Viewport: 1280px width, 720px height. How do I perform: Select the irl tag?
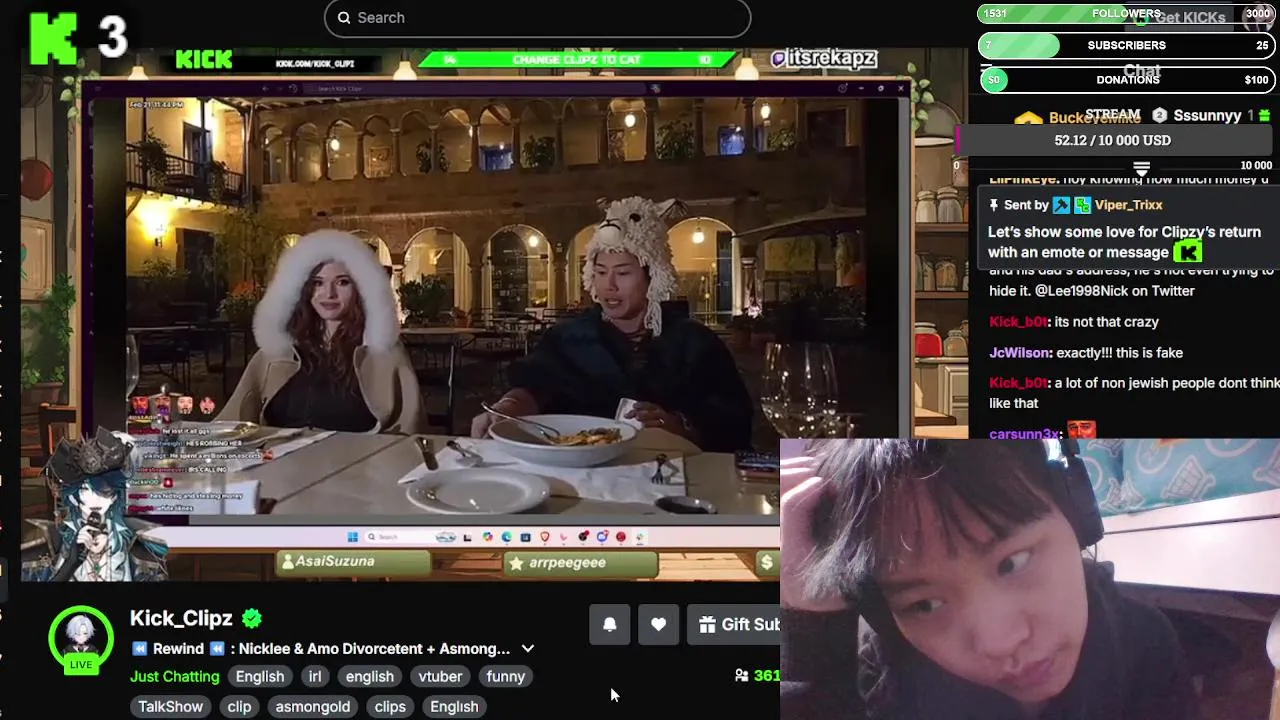point(315,677)
